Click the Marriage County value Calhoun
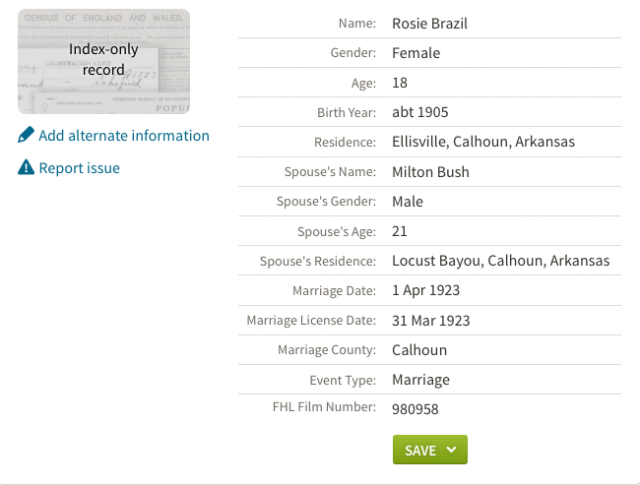 coord(419,350)
